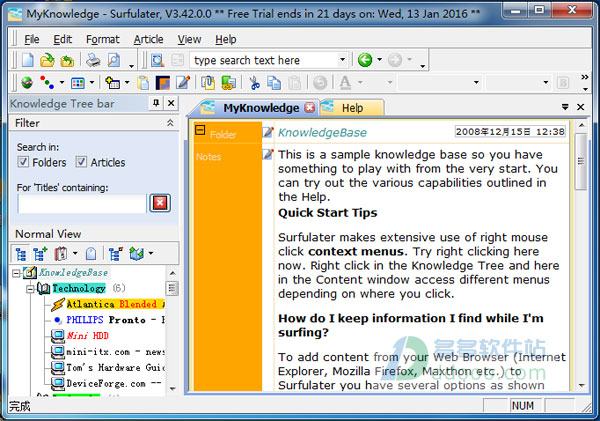Click the orange and blue square image icon
Image resolution: width=600 pixels, height=421 pixels.
163,83
